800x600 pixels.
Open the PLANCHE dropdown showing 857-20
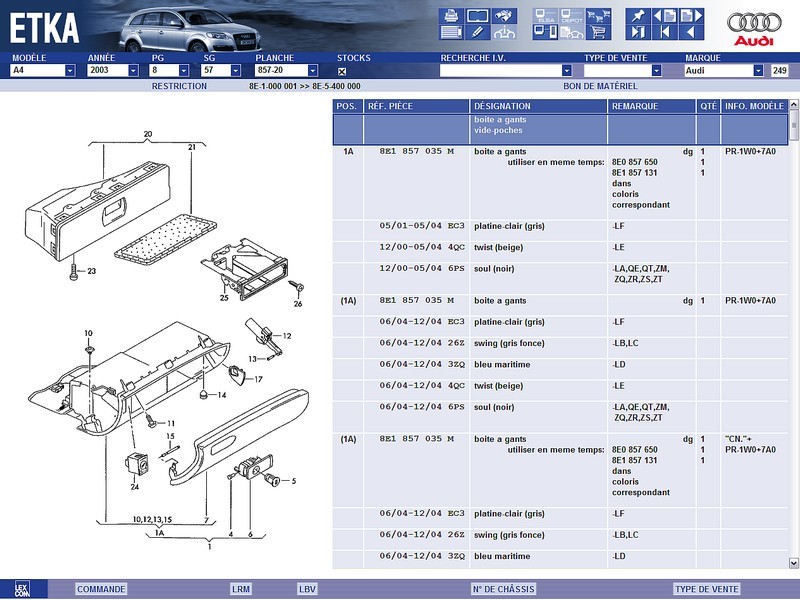(x=313, y=71)
